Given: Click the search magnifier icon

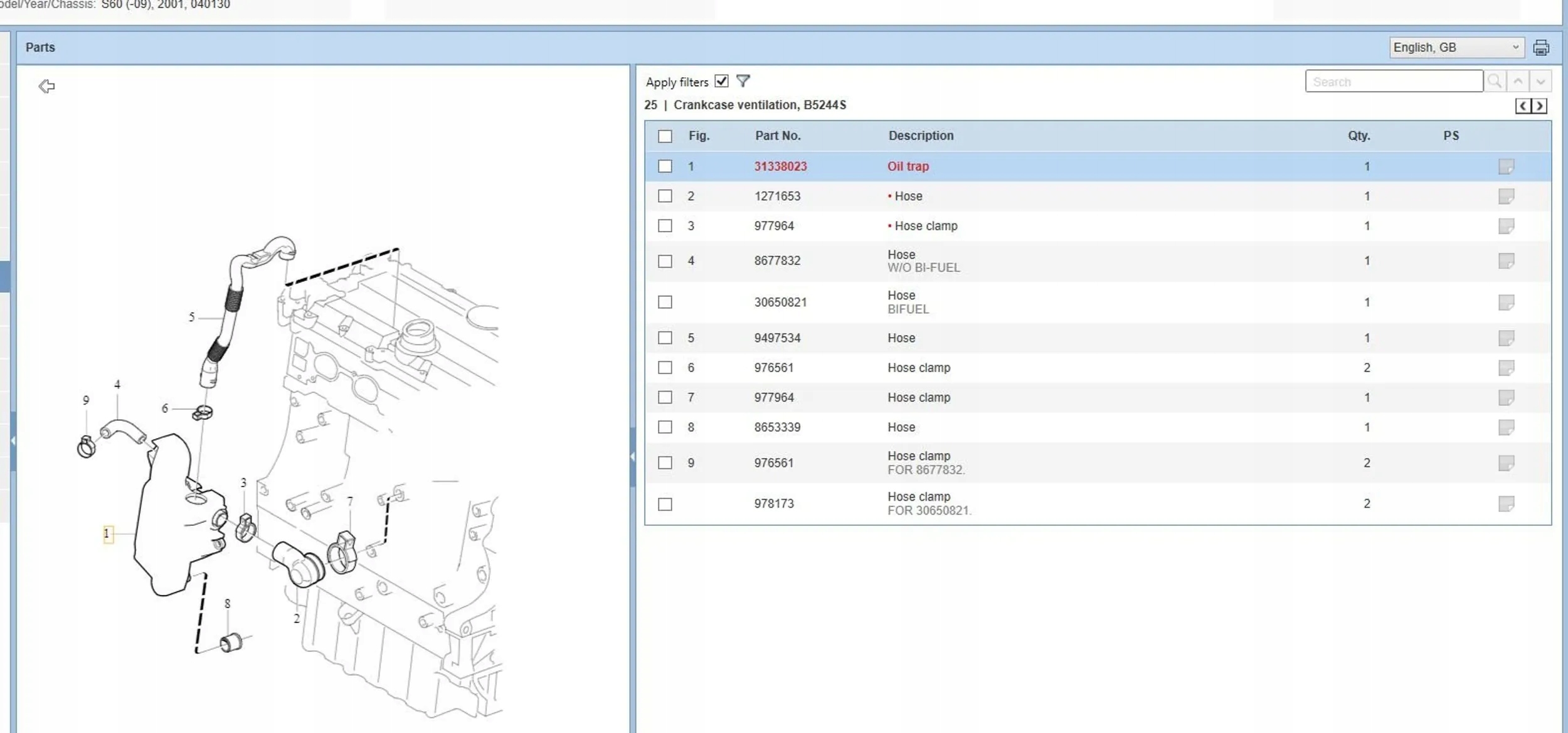Looking at the screenshot, I should point(1495,82).
